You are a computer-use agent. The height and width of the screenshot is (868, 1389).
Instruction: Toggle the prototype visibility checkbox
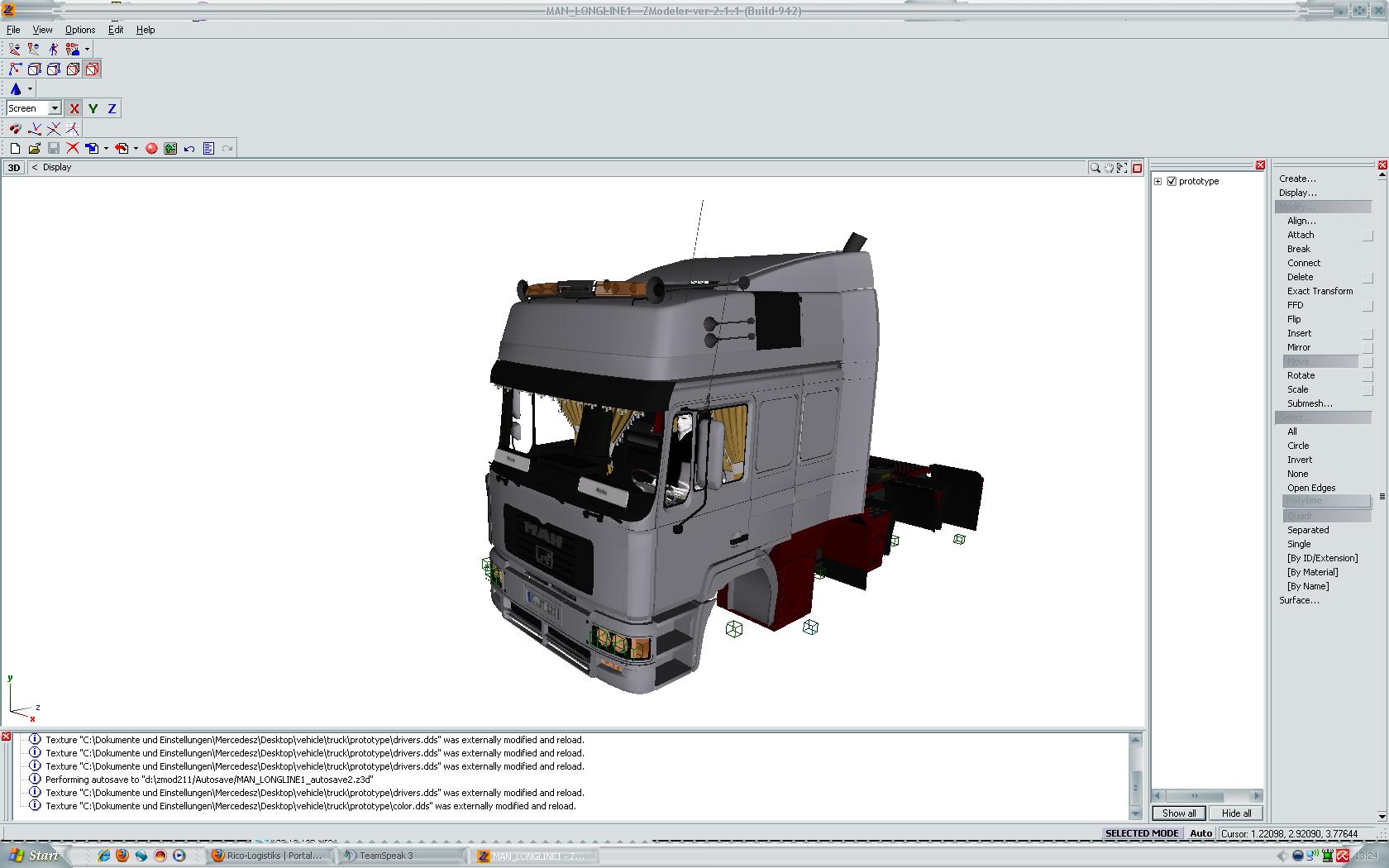pyautogui.click(x=1172, y=181)
